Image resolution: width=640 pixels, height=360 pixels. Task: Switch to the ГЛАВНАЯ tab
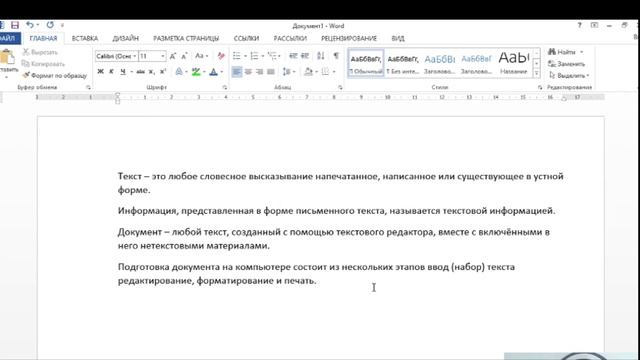coord(43,38)
